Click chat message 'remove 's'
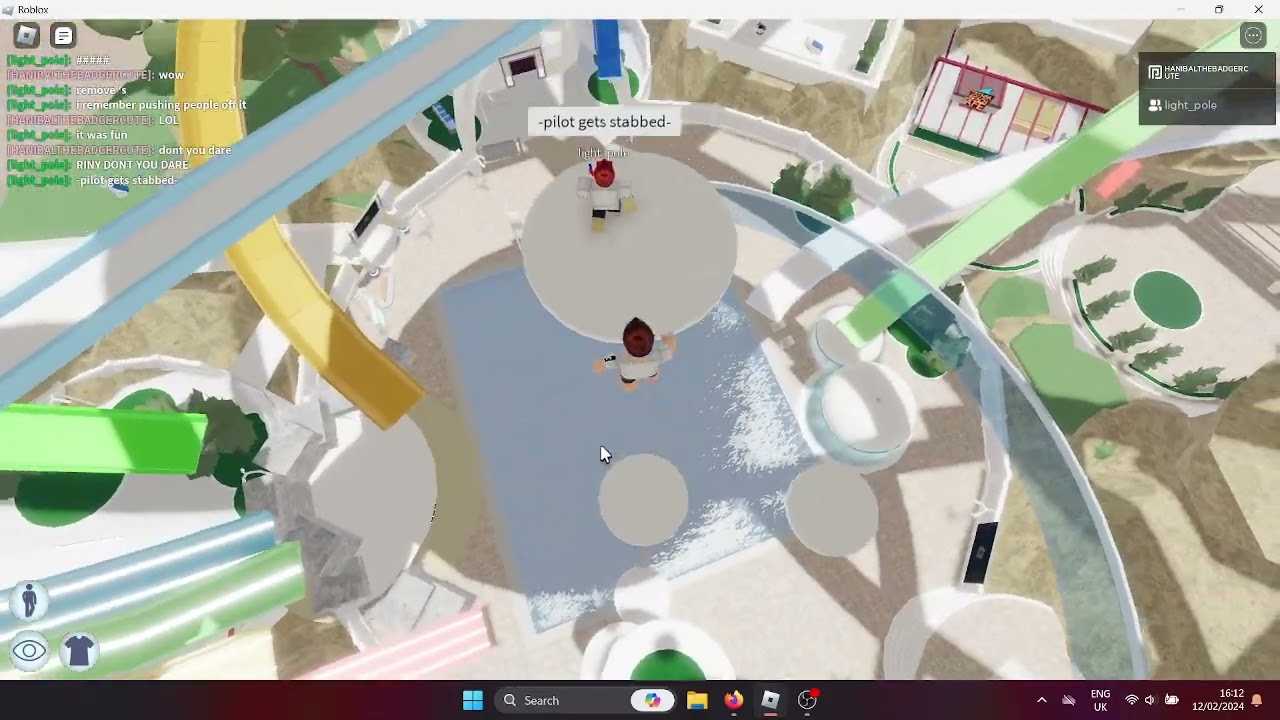1280x720 pixels. (101, 90)
